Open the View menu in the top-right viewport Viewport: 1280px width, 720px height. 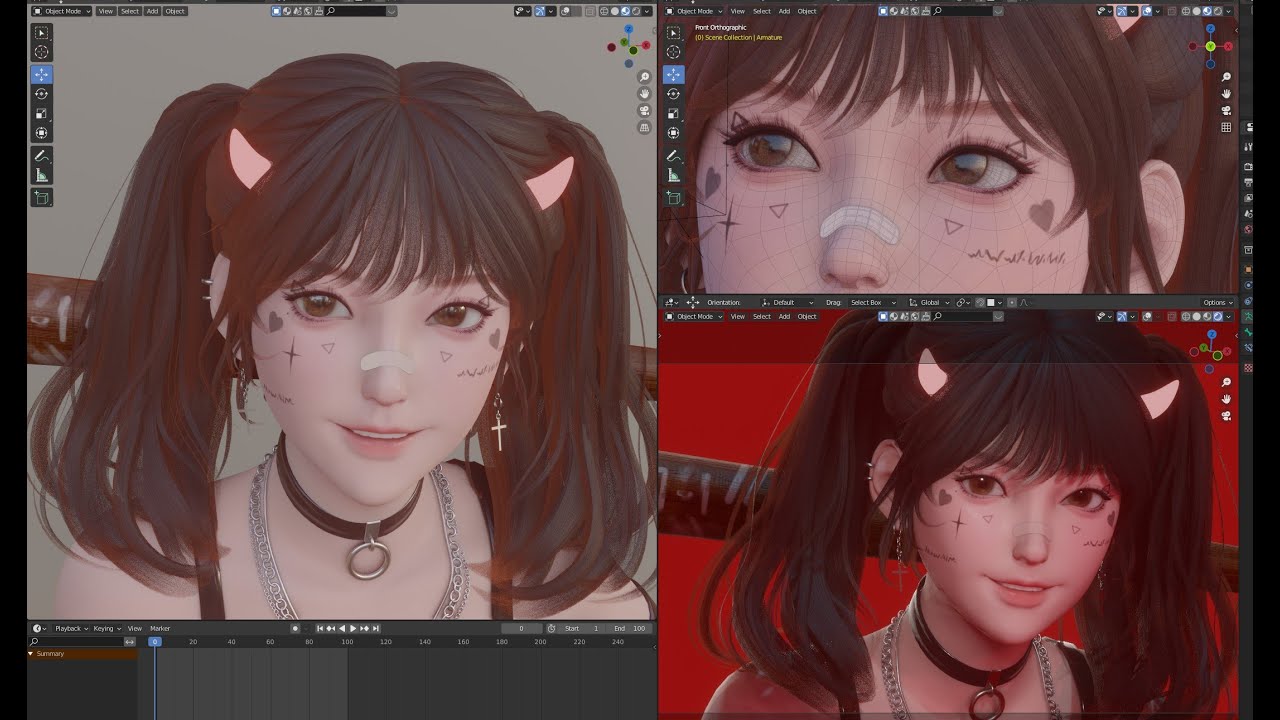click(738, 11)
